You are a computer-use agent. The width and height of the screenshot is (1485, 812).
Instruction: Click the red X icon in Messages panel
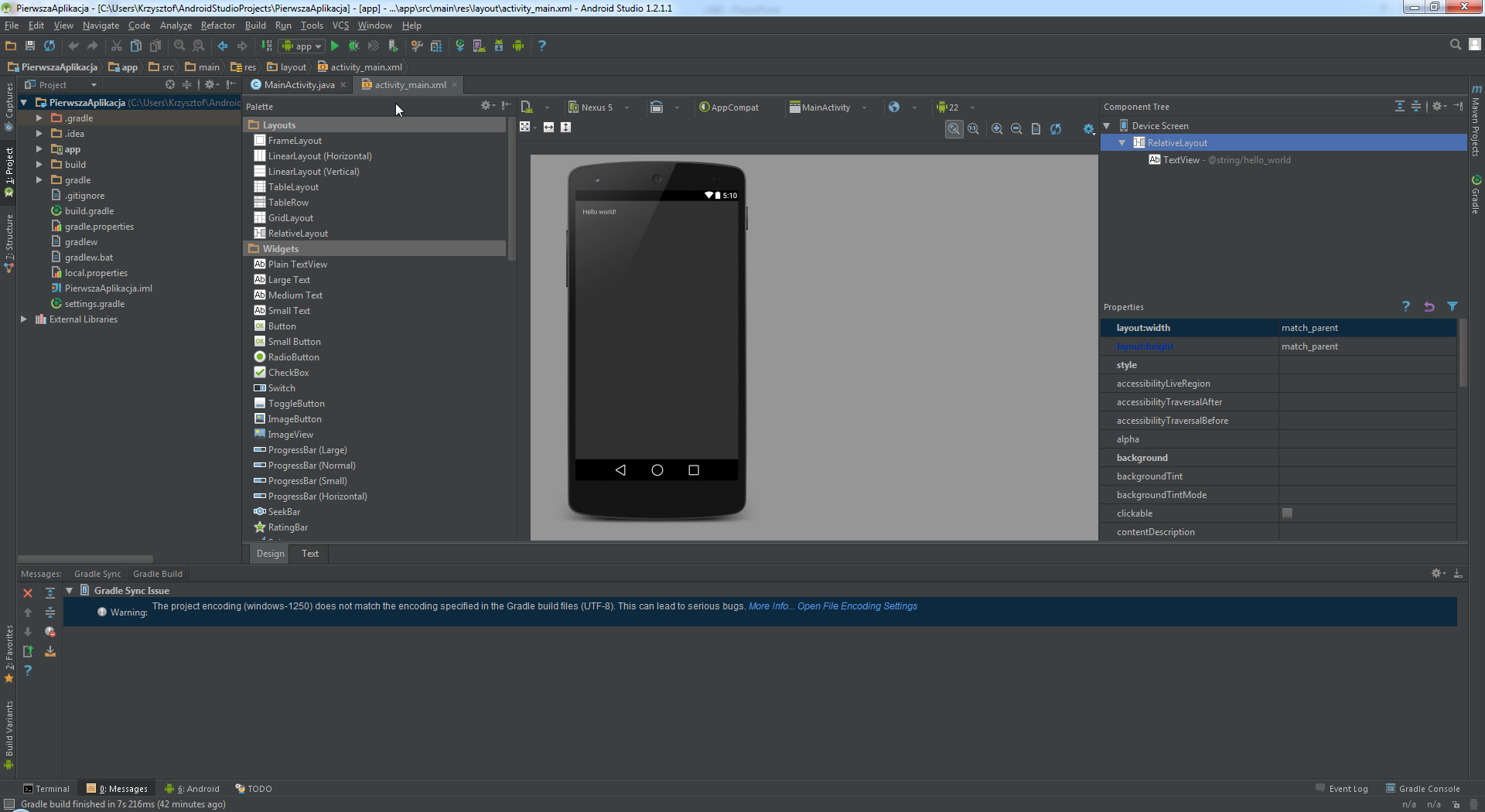point(28,593)
